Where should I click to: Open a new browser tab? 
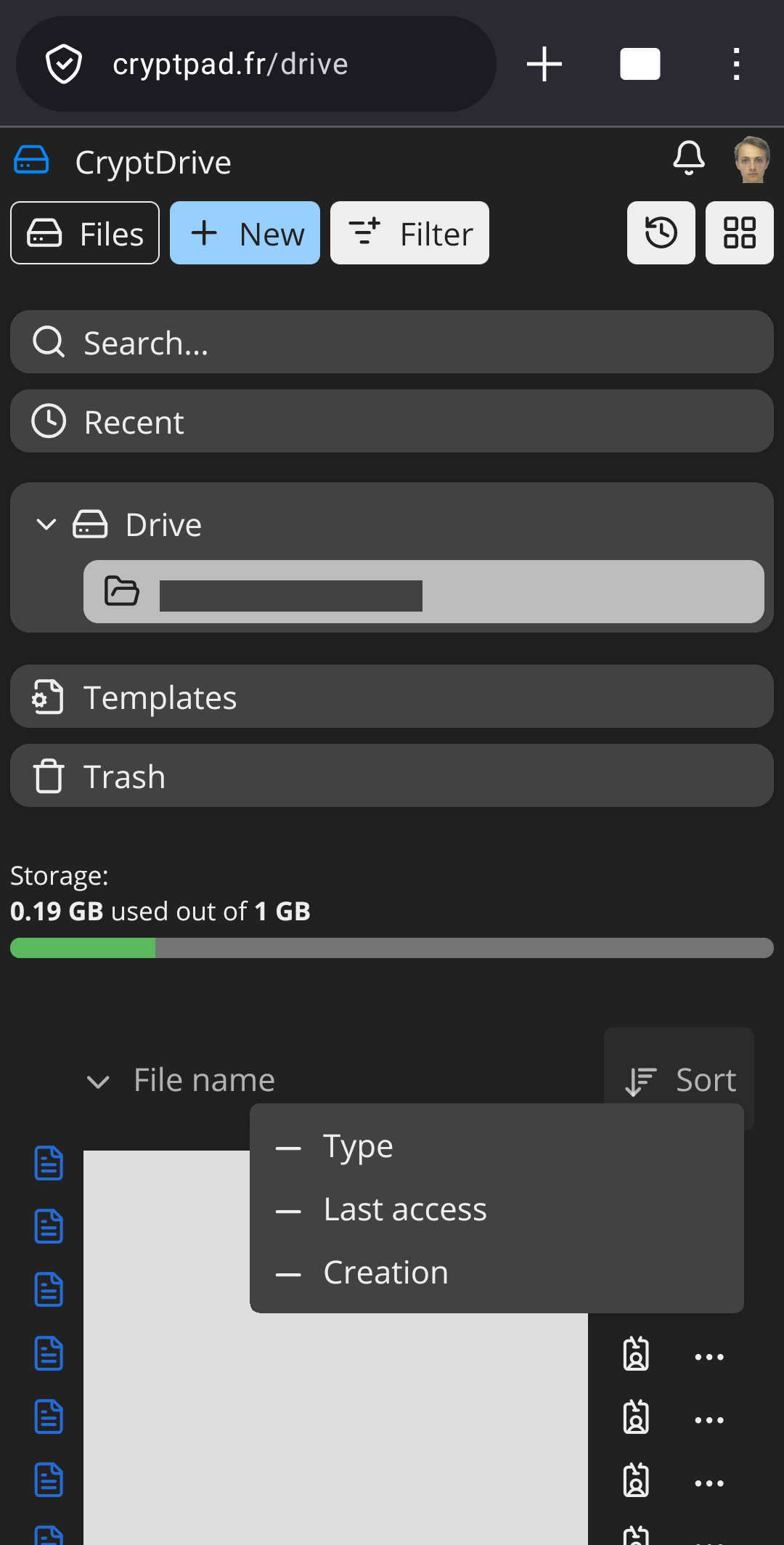(x=544, y=64)
